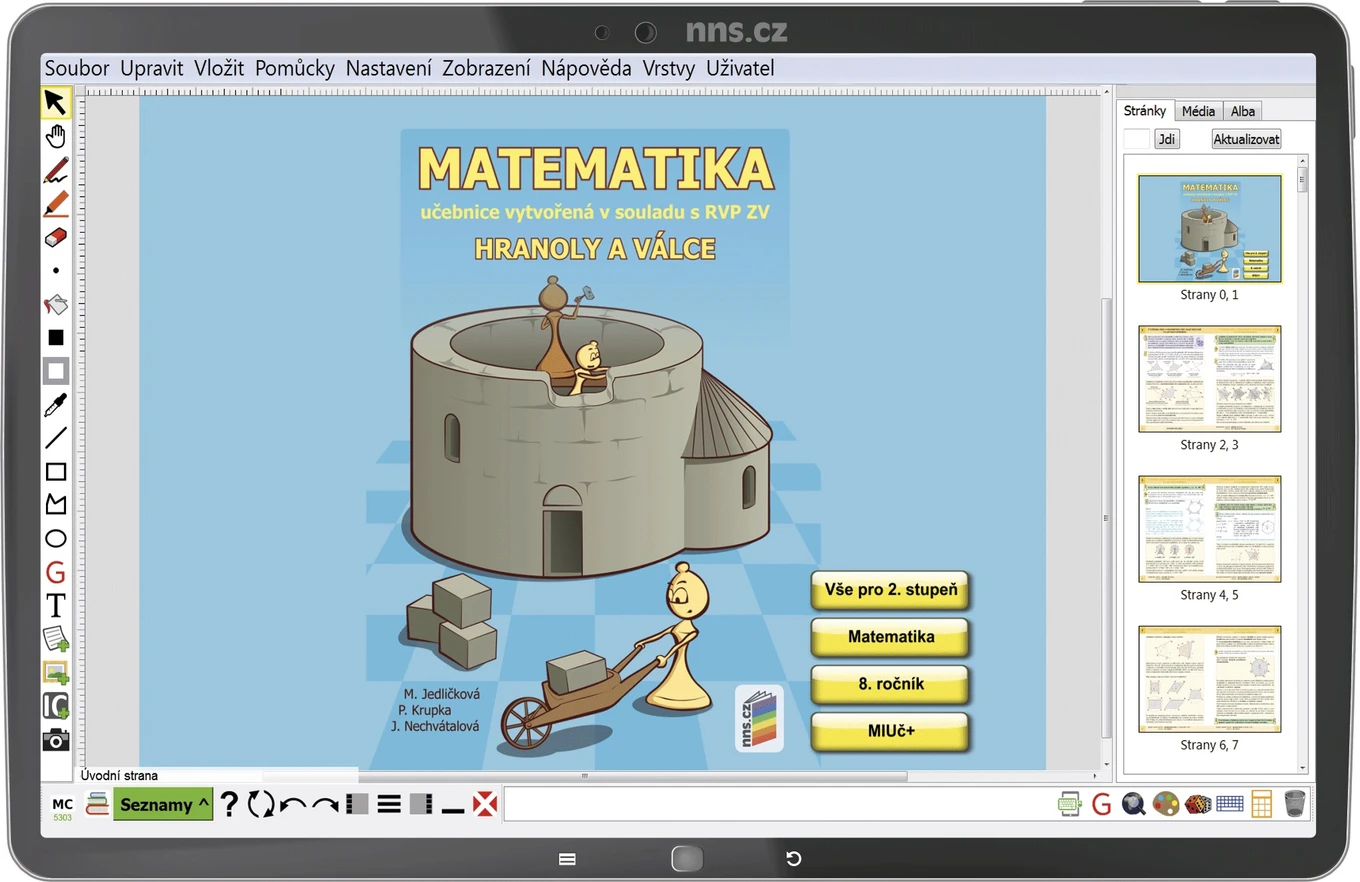Pick the eyedropper tool

56,405
